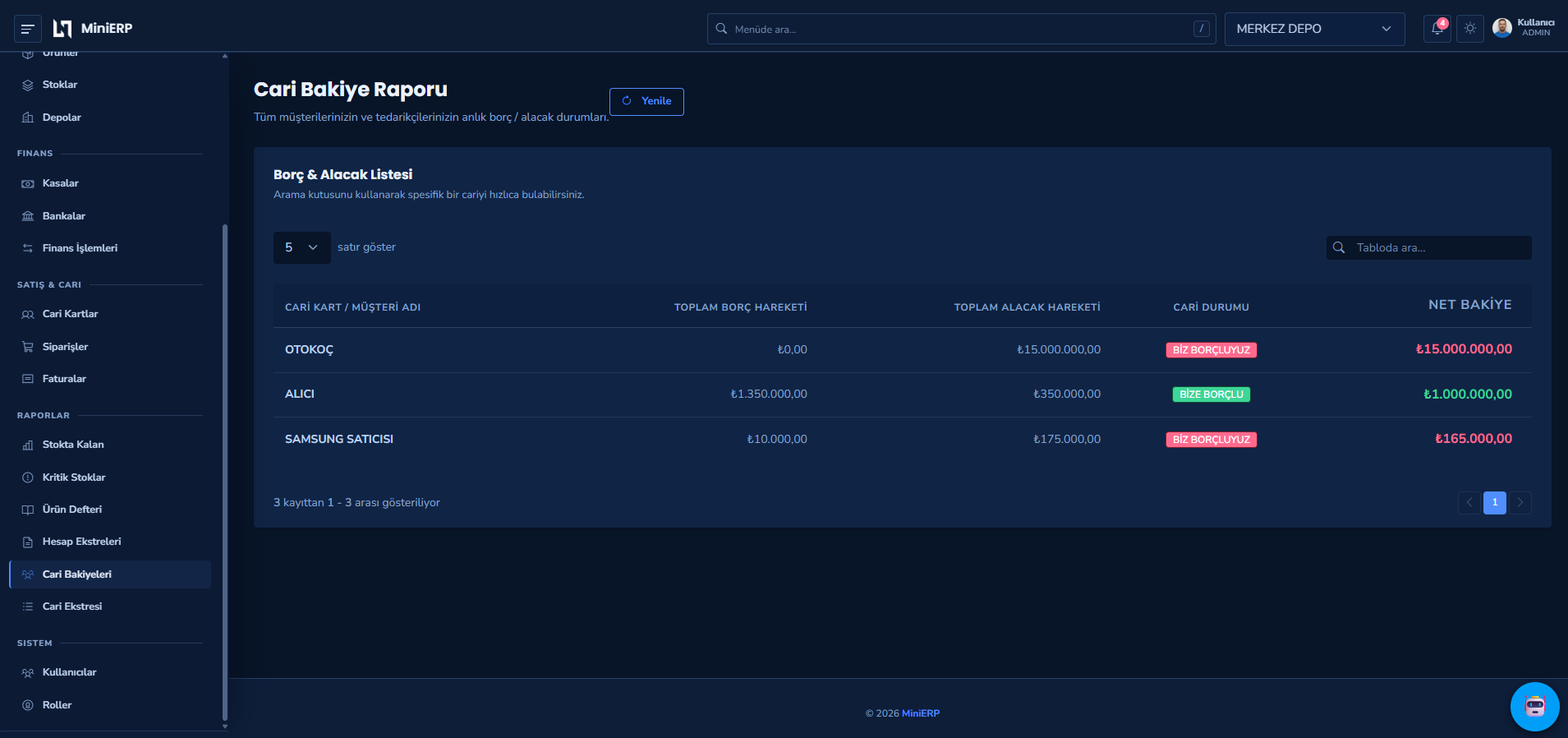
Task: Go to pagination page 1
Action: click(1495, 502)
